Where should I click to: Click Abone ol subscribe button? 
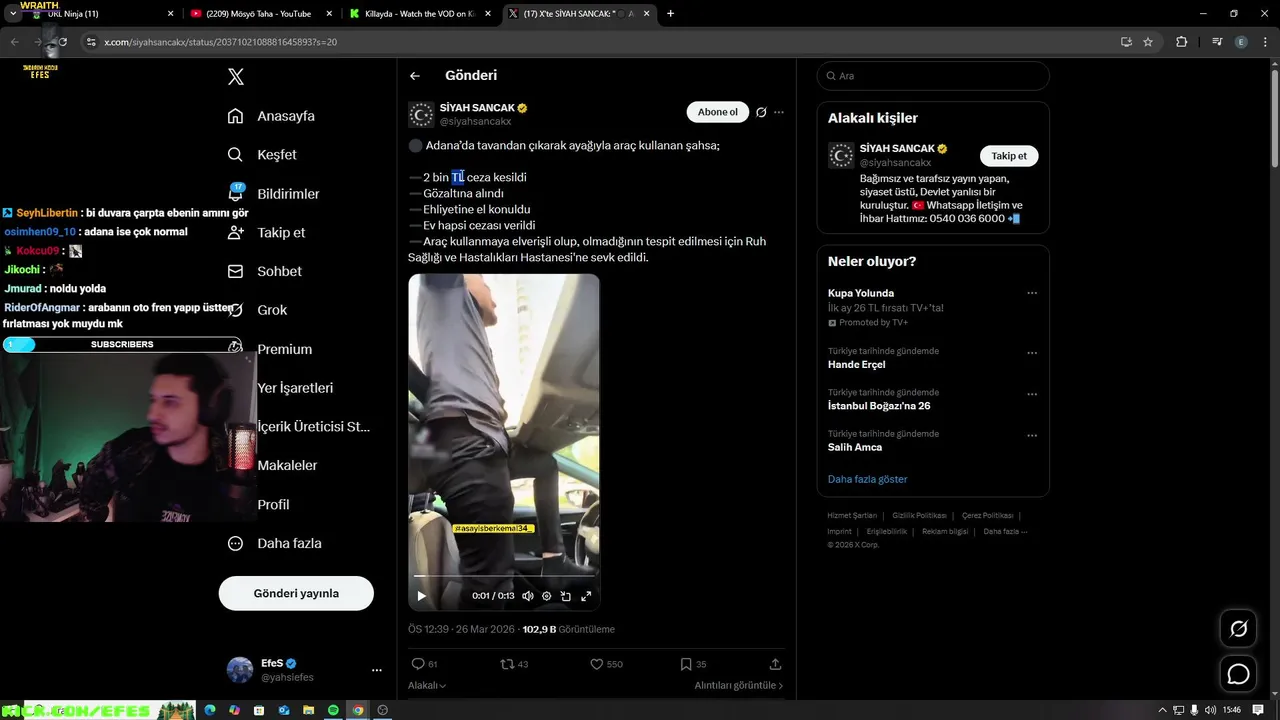click(x=717, y=112)
